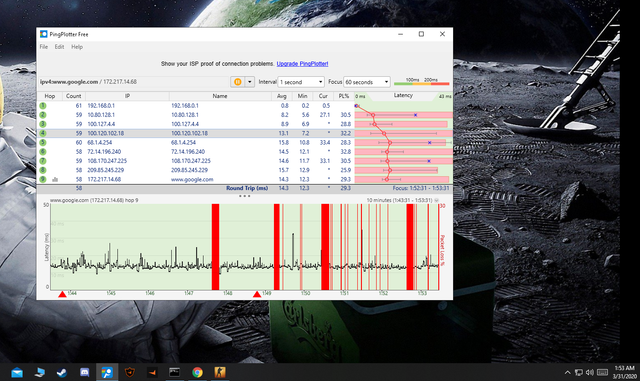The width and height of the screenshot is (640, 381).
Task: Click the www.google.com name in hop 9
Action: [192, 179]
